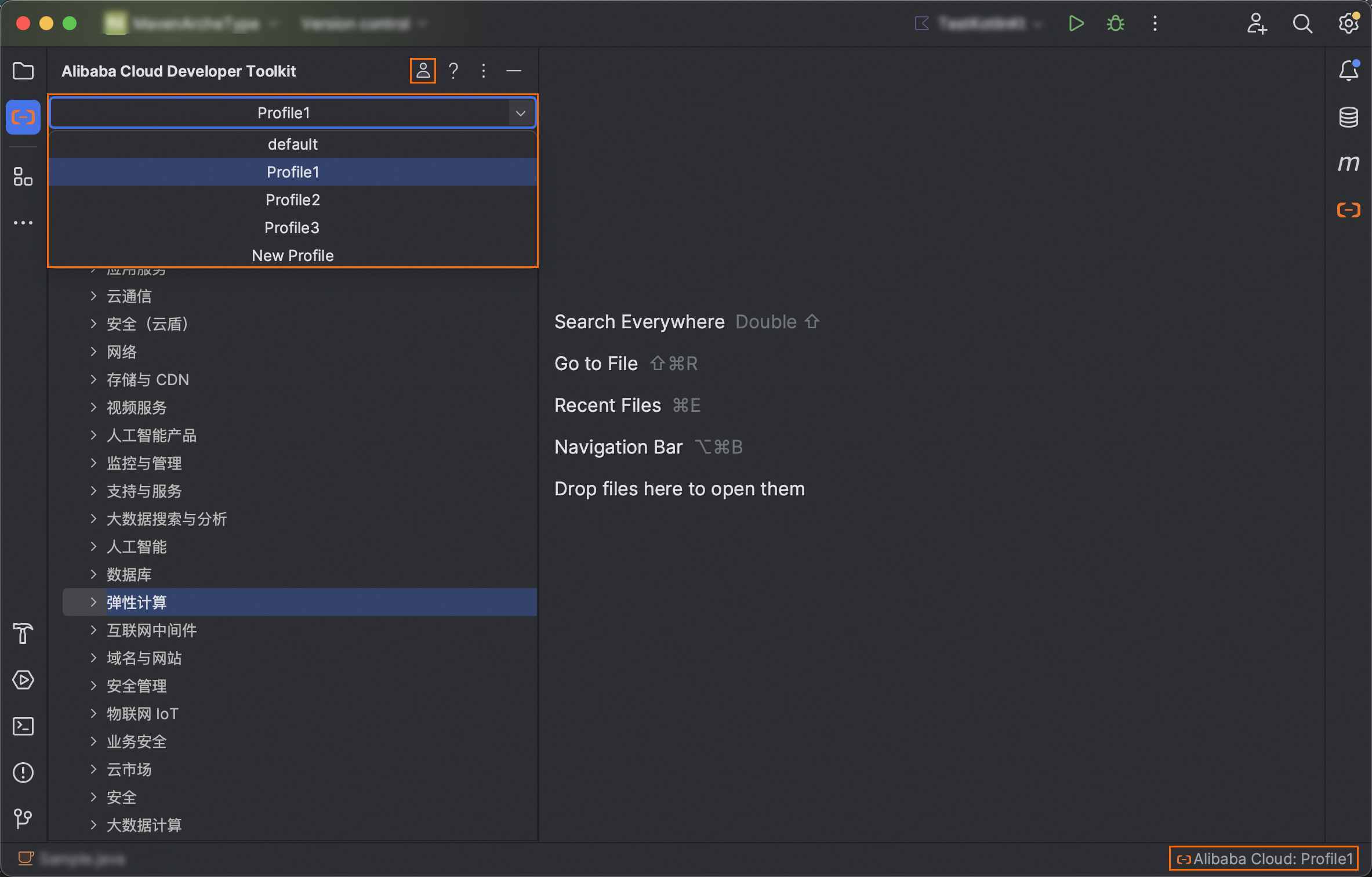Expand the 存储与 CDN tree node
Viewport: 1372px width, 877px height.
coord(93,379)
